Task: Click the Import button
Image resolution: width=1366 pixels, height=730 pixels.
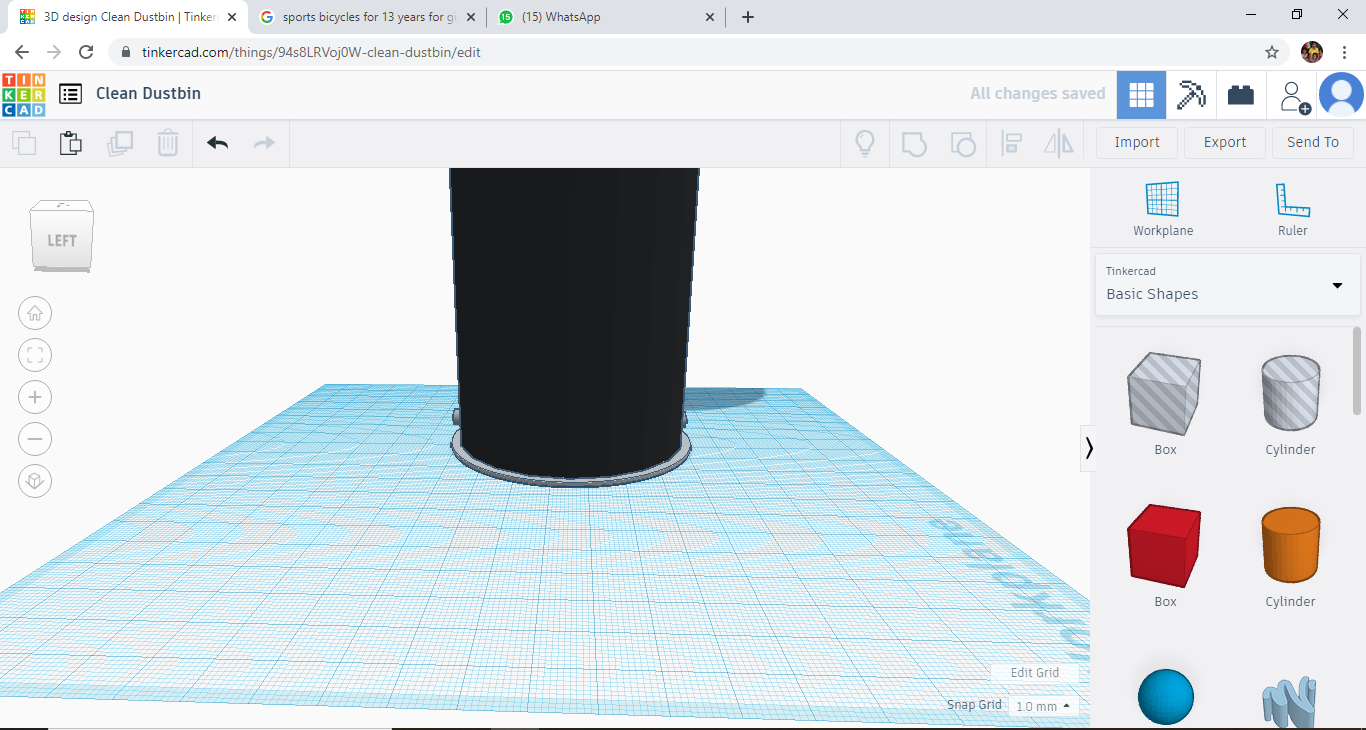Action: 1137,142
